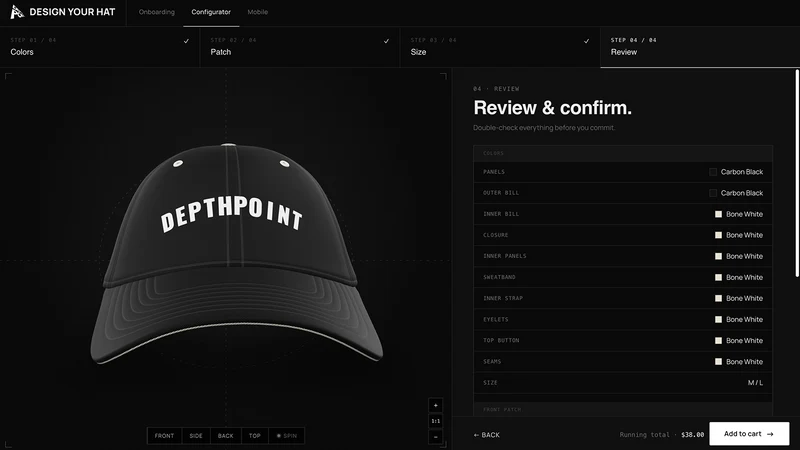The image size is (800, 450).
Task: Click the SIZE row label
Action: [490, 383]
